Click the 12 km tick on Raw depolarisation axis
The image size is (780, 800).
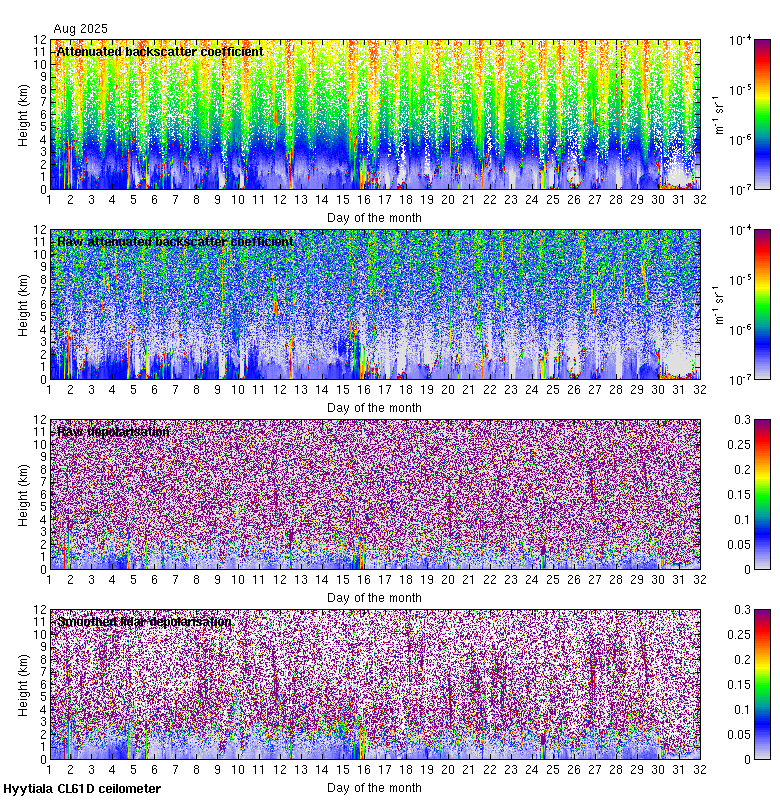(x=38, y=420)
